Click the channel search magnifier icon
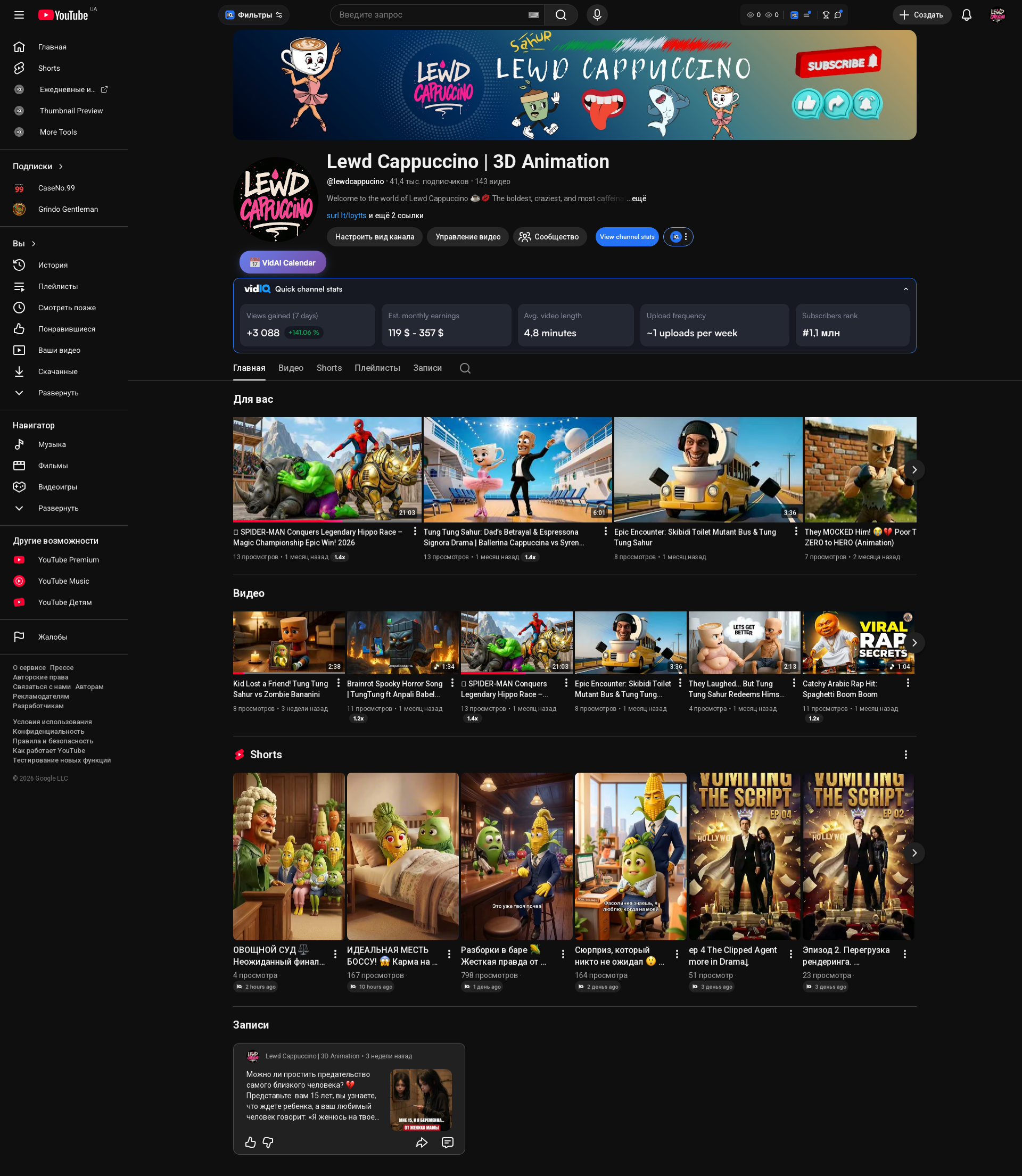 [x=465, y=368]
